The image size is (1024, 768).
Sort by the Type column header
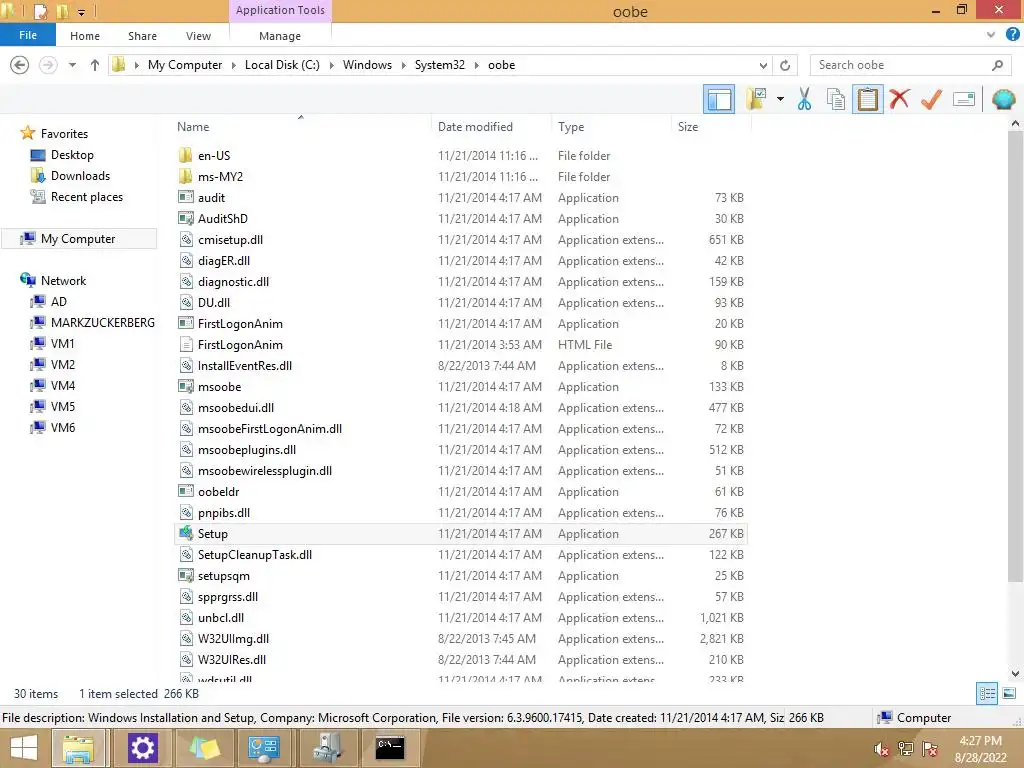click(611, 127)
